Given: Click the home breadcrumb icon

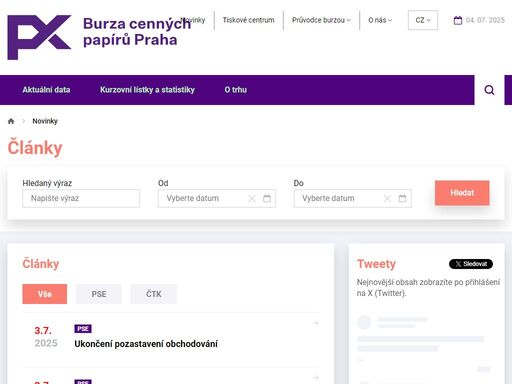Looking at the screenshot, I should pyautogui.click(x=11, y=121).
